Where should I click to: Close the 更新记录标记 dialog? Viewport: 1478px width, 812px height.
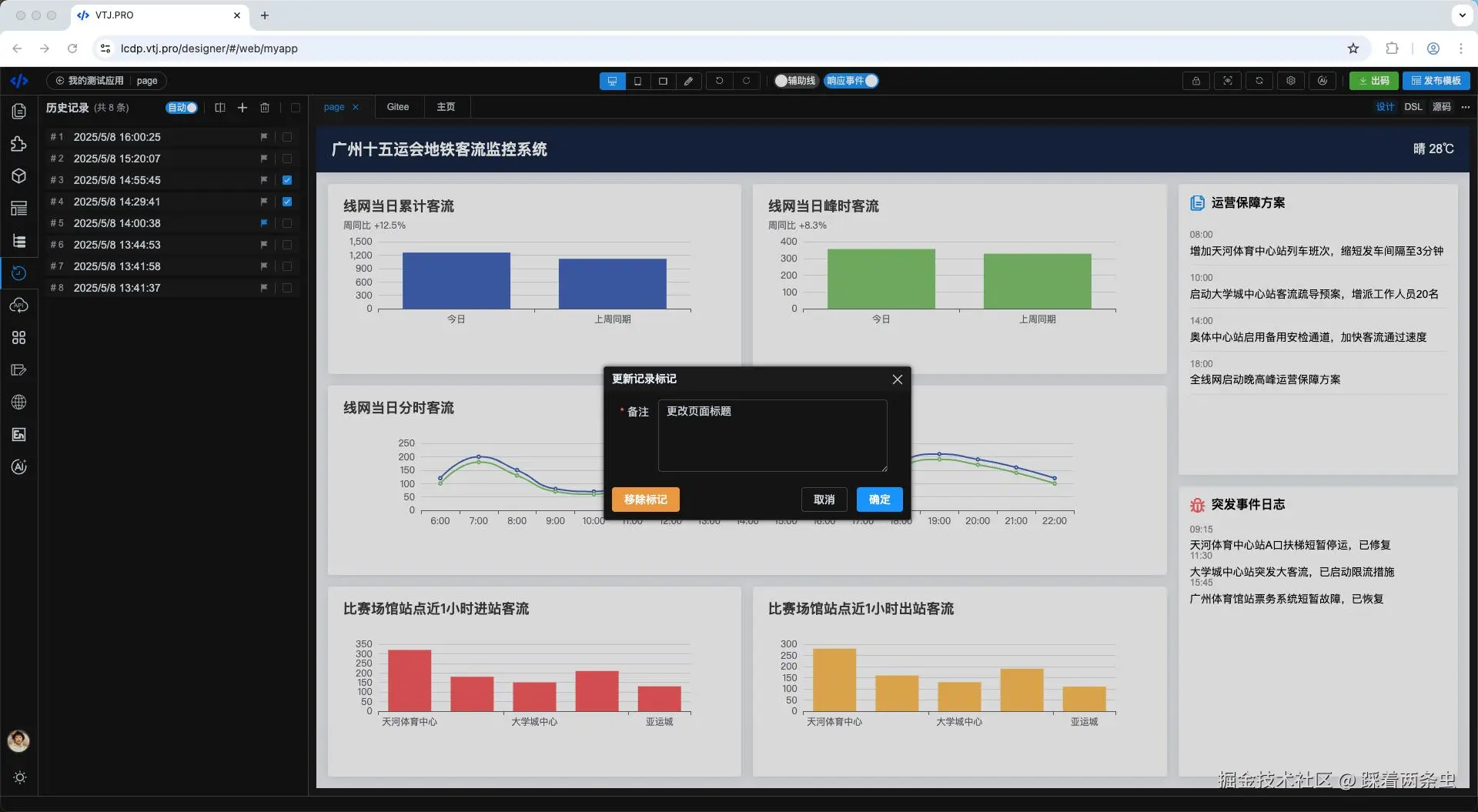pos(897,379)
